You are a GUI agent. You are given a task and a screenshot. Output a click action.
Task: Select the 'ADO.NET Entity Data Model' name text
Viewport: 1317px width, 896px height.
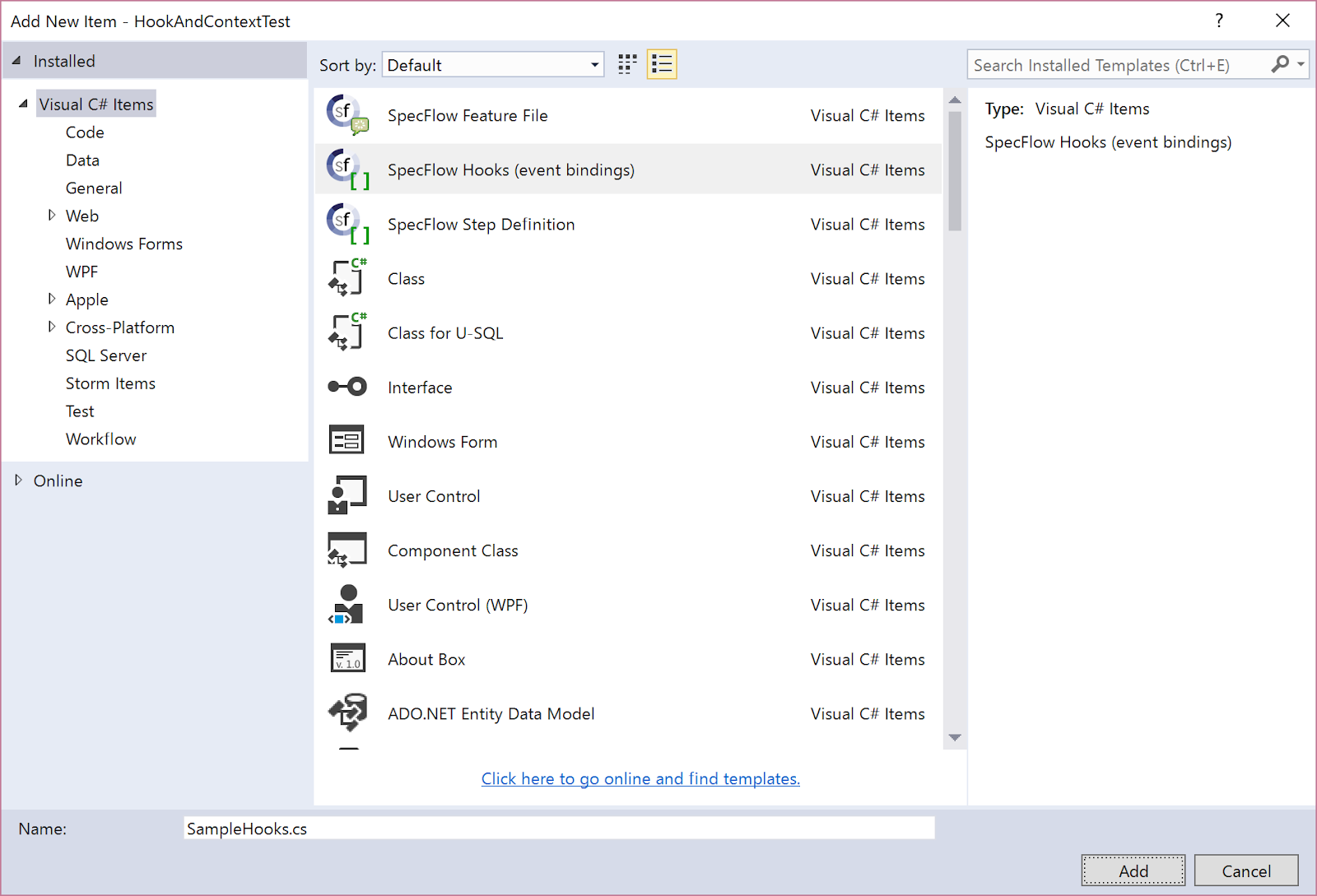pos(491,713)
